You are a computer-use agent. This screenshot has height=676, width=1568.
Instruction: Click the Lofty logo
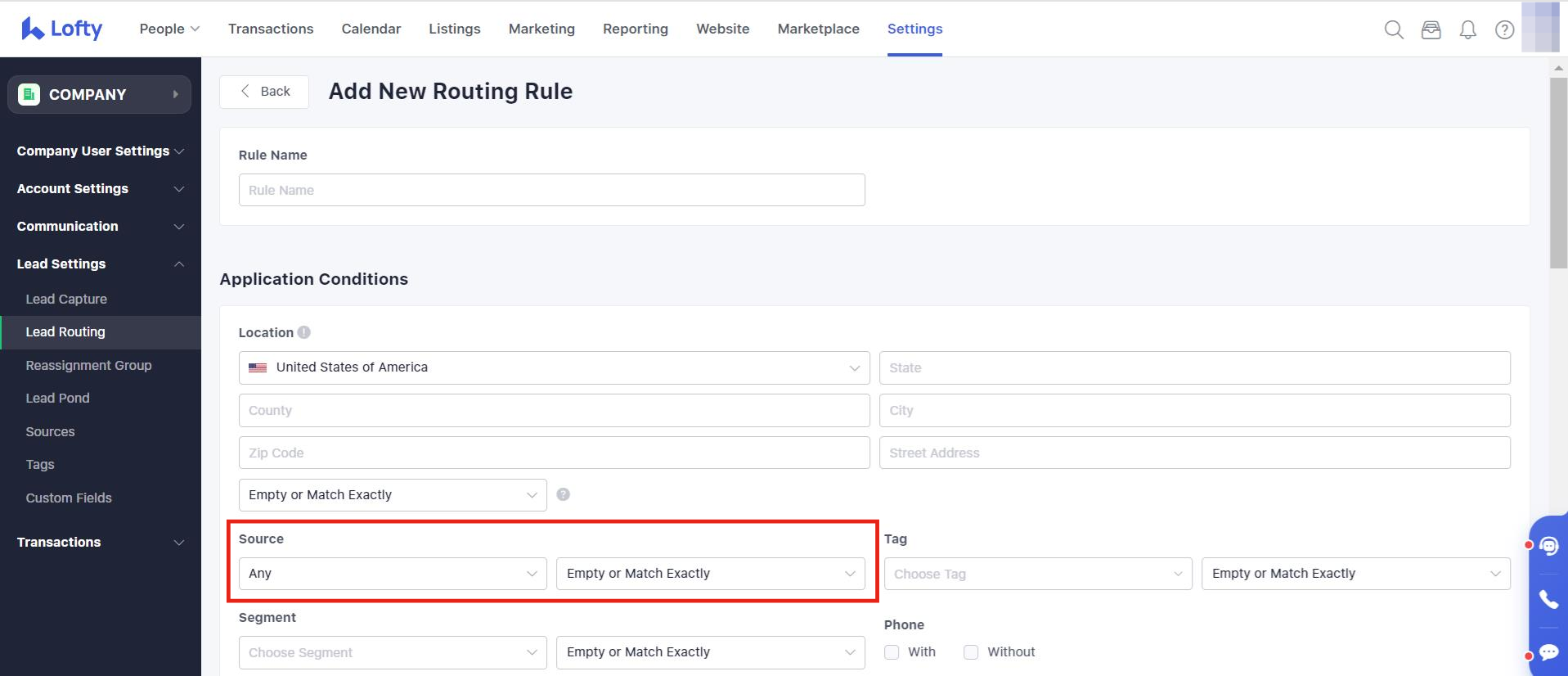(62, 29)
